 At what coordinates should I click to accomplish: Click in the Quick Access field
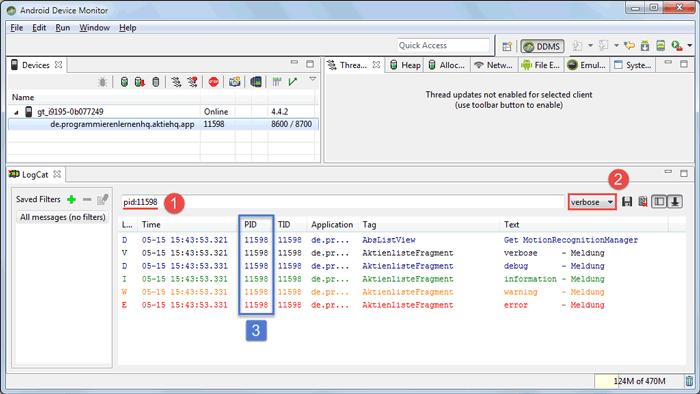point(443,46)
